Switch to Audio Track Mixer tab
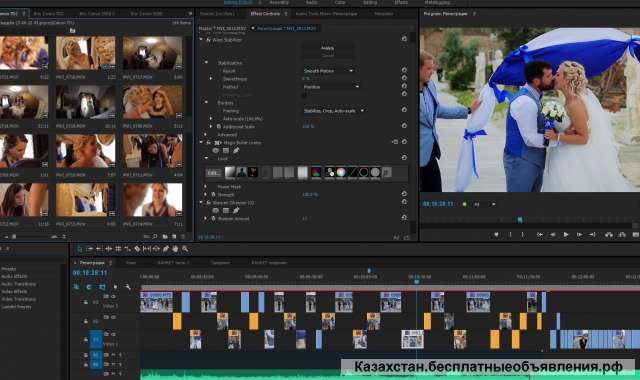 327,13
